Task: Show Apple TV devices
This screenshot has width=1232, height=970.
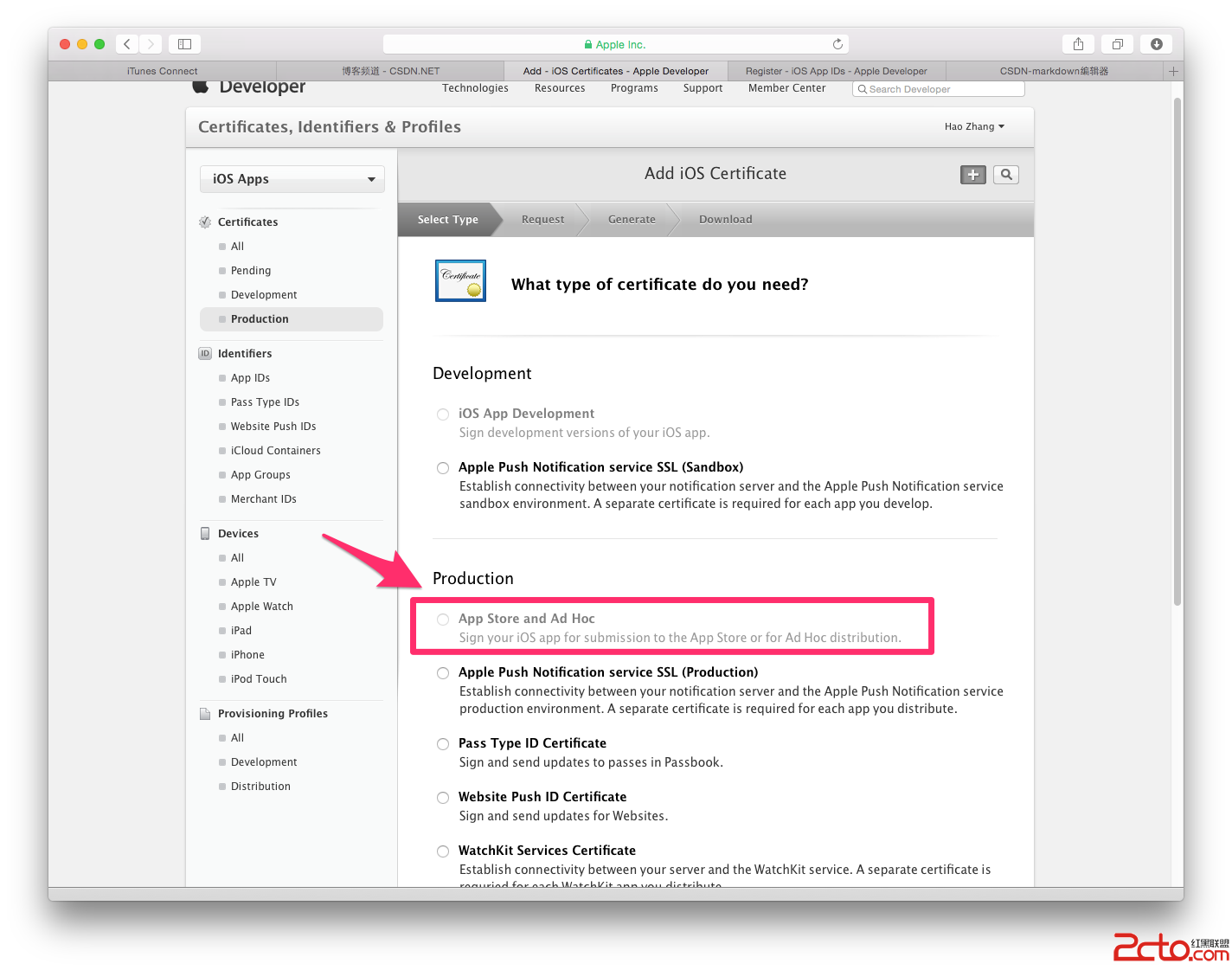Action: click(x=253, y=582)
